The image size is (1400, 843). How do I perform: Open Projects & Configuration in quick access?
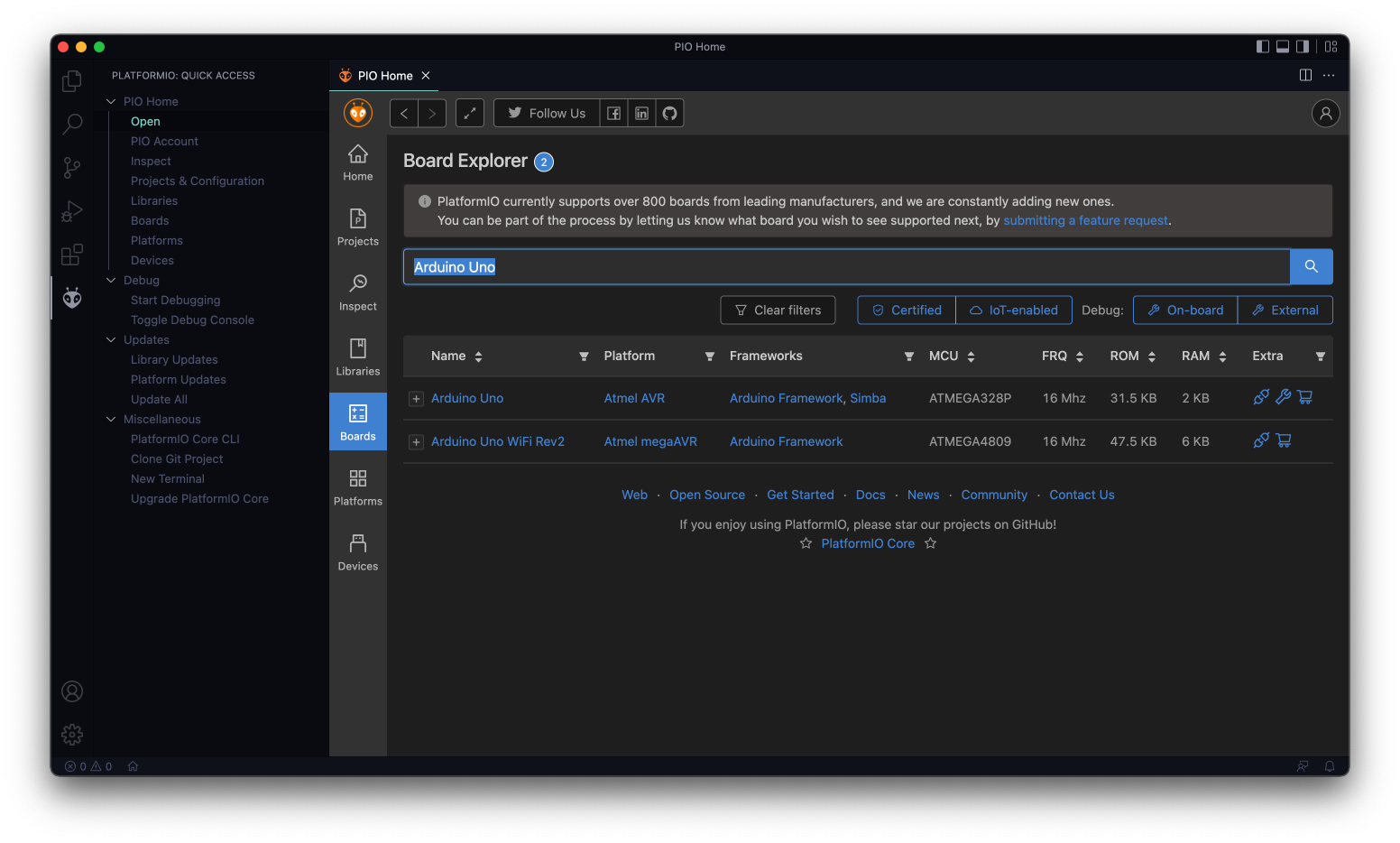198,181
